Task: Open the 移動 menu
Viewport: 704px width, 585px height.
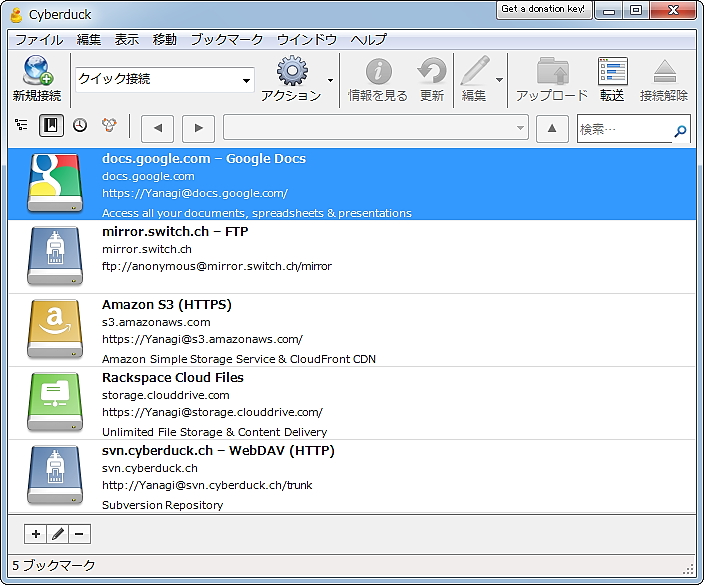Action: 164,40
